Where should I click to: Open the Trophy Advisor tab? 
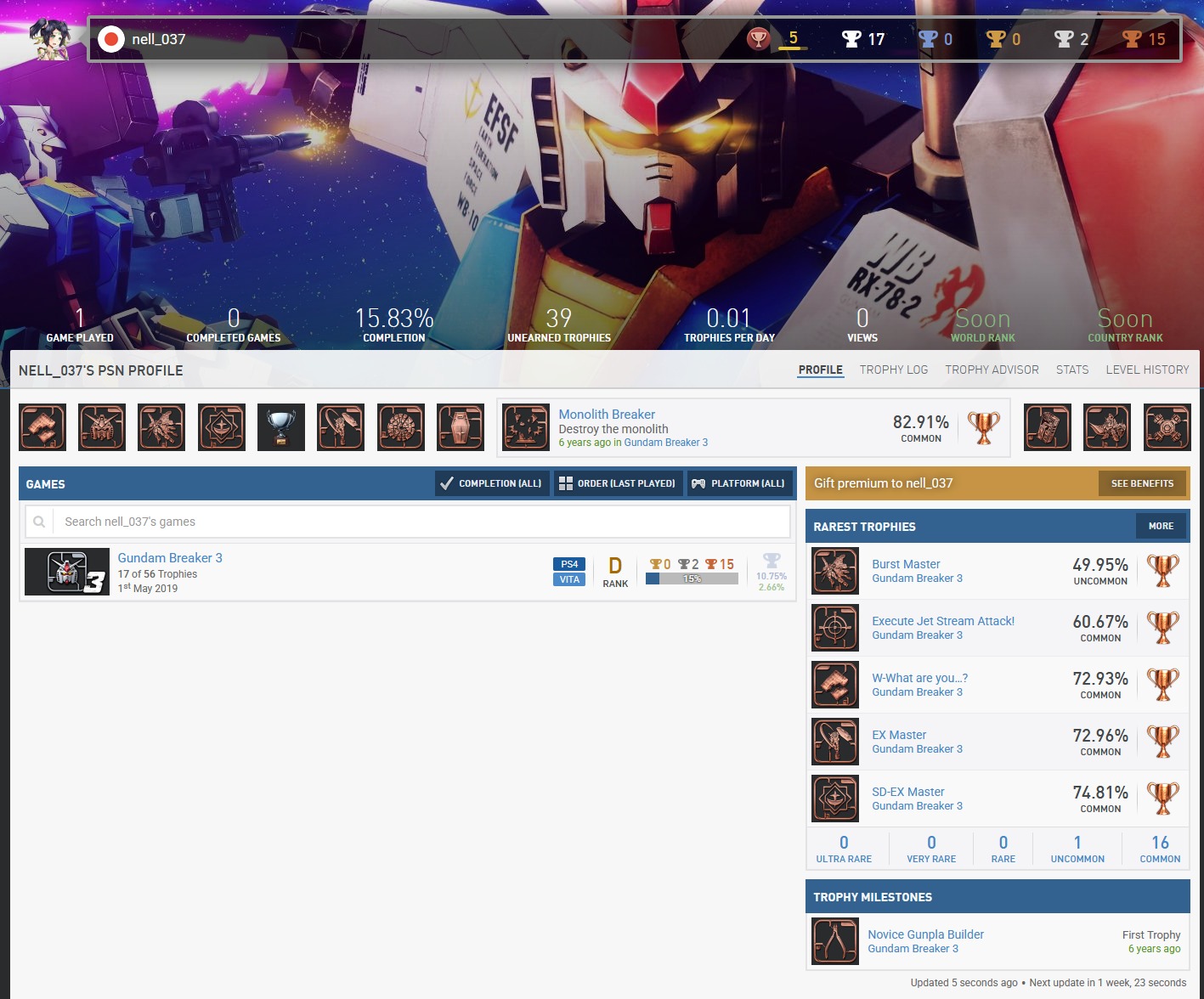[992, 370]
